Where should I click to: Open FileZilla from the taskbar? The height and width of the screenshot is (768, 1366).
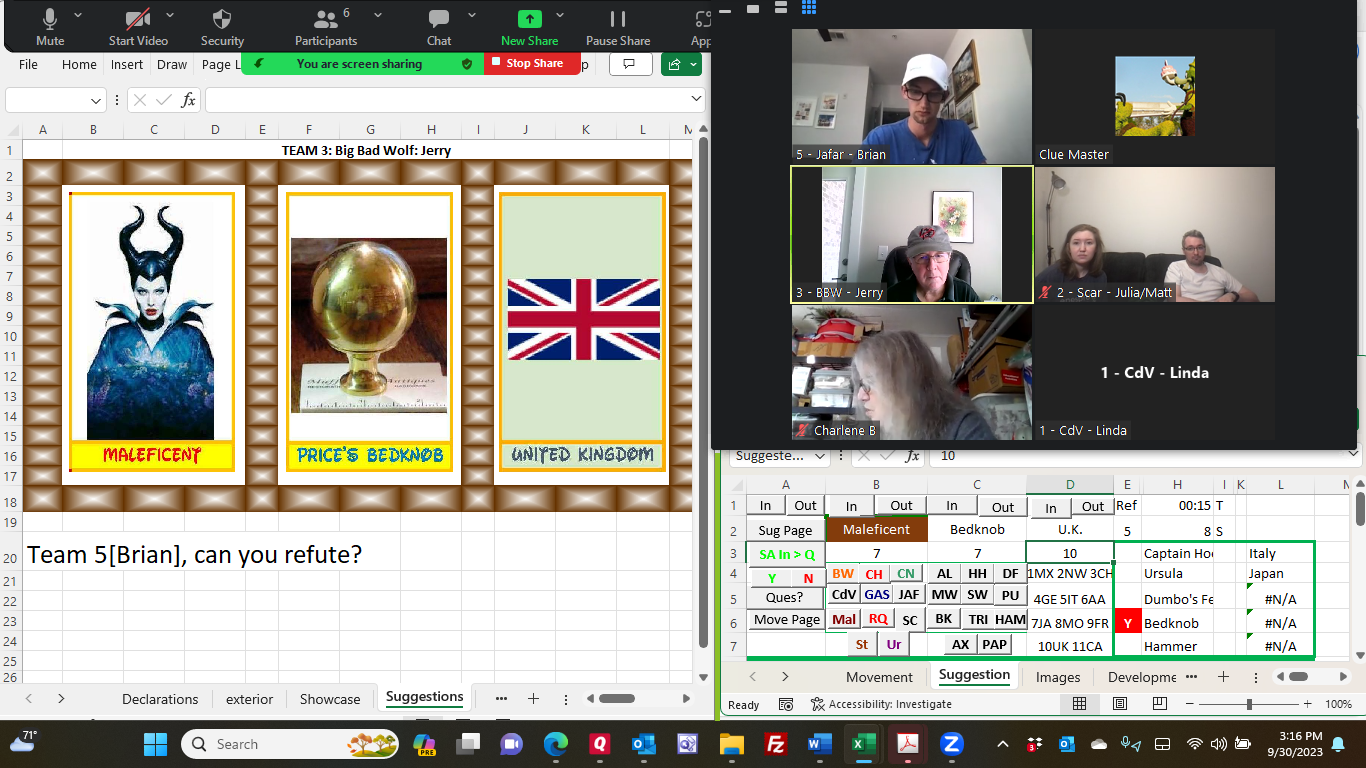[x=775, y=744]
